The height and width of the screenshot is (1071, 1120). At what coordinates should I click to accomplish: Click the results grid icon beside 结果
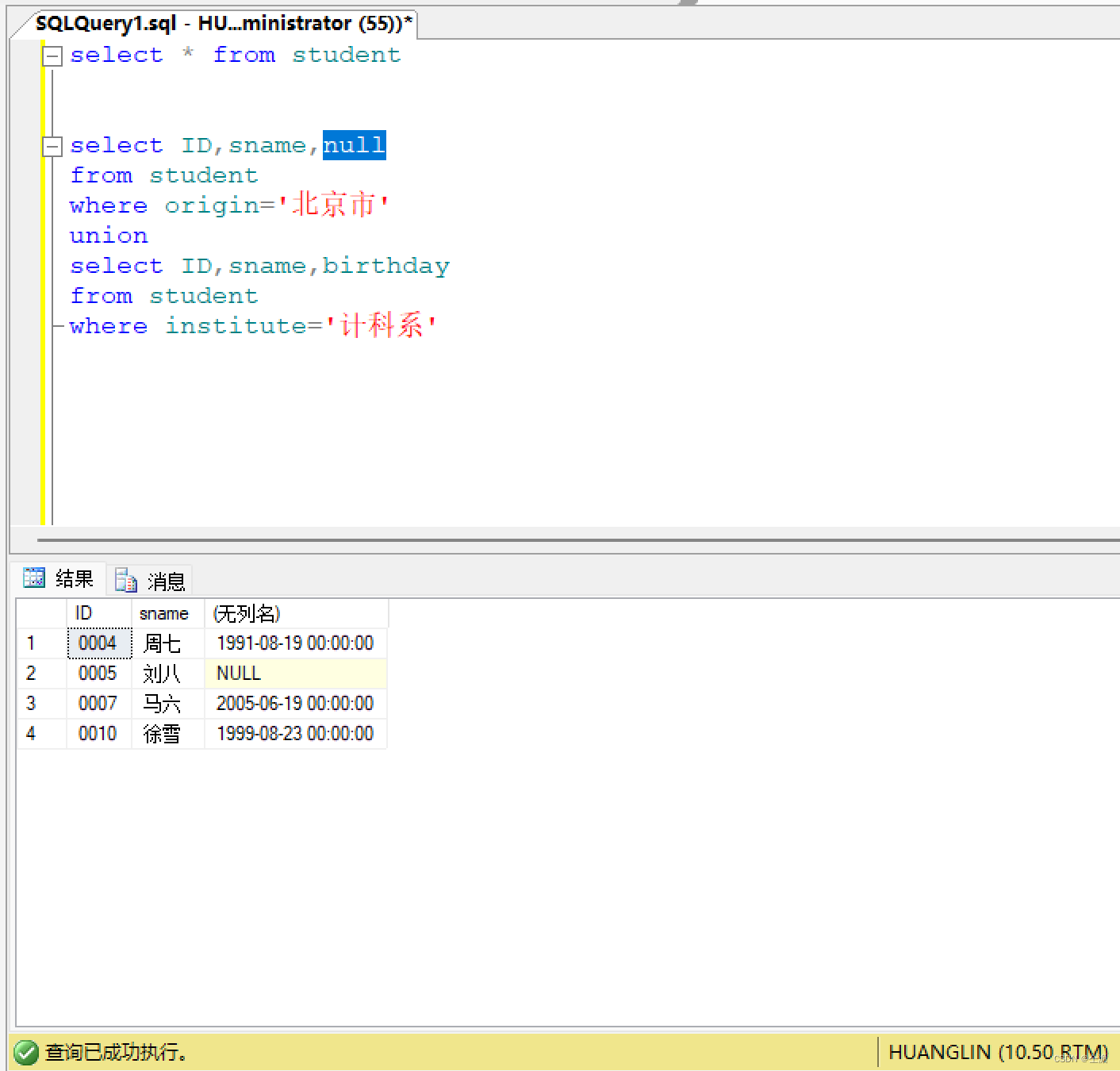click(x=34, y=578)
